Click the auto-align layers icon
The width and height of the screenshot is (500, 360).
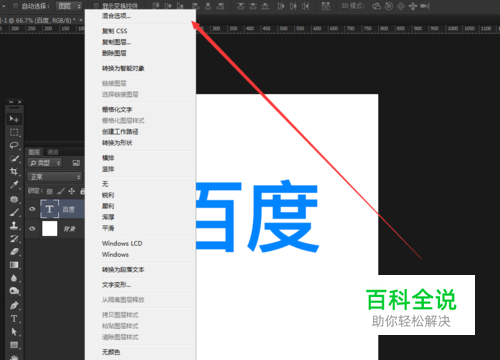pos(326,6)
